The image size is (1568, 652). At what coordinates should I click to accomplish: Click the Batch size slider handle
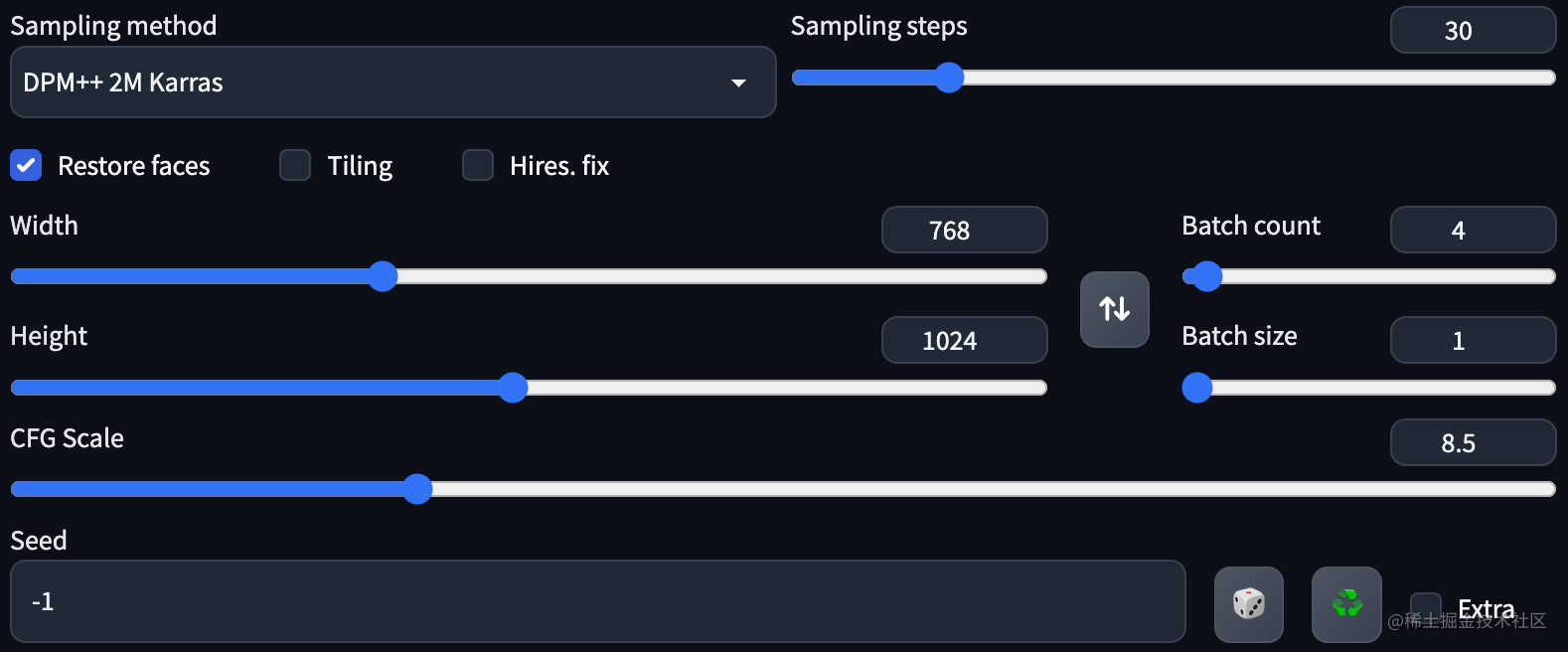1197,387
